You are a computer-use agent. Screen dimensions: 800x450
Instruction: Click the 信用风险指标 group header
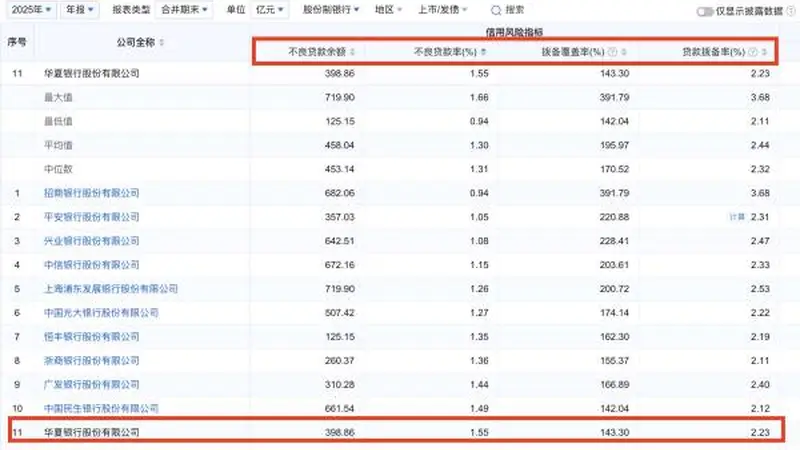tap(514, 32)
